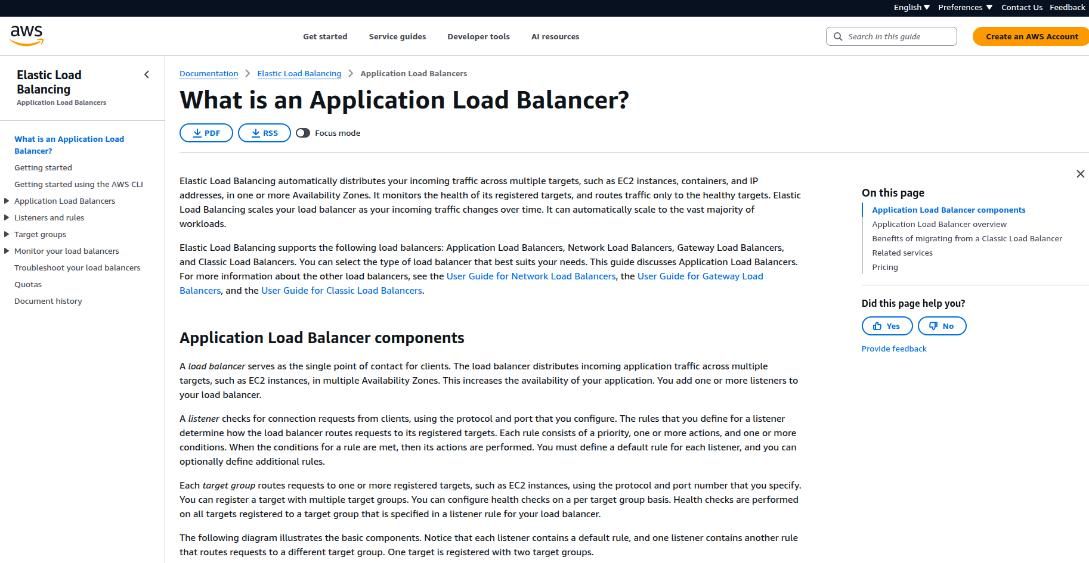Open Document history sidebar item

[x=48, y=301]
